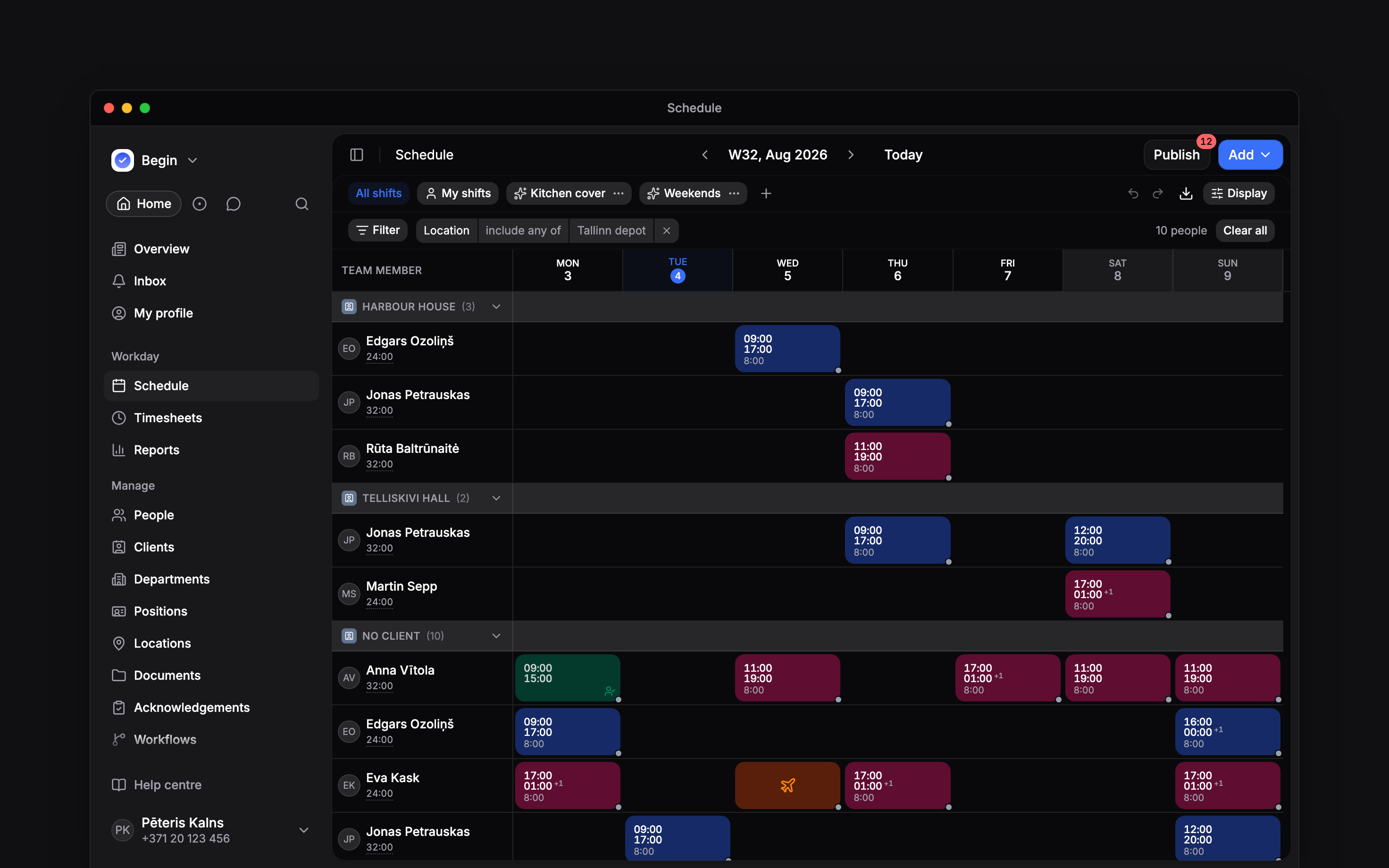This screenshot has width=1389, height=868.
Task: Collapse the No Client group
Action: 496,636
